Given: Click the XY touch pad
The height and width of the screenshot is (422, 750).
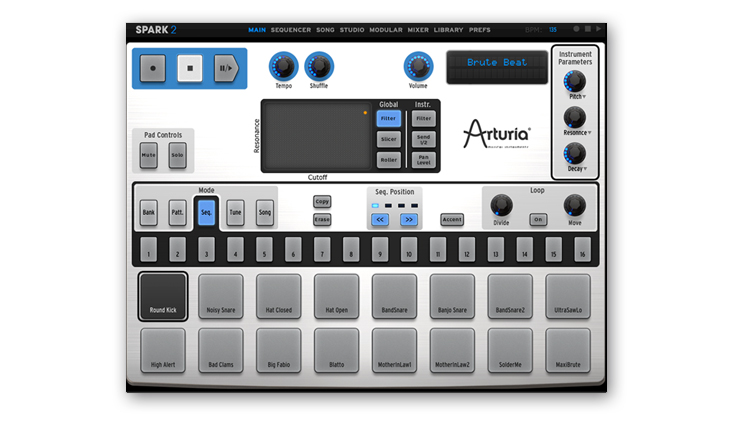Looking at the screenshot, I should (x=317, y=136).
